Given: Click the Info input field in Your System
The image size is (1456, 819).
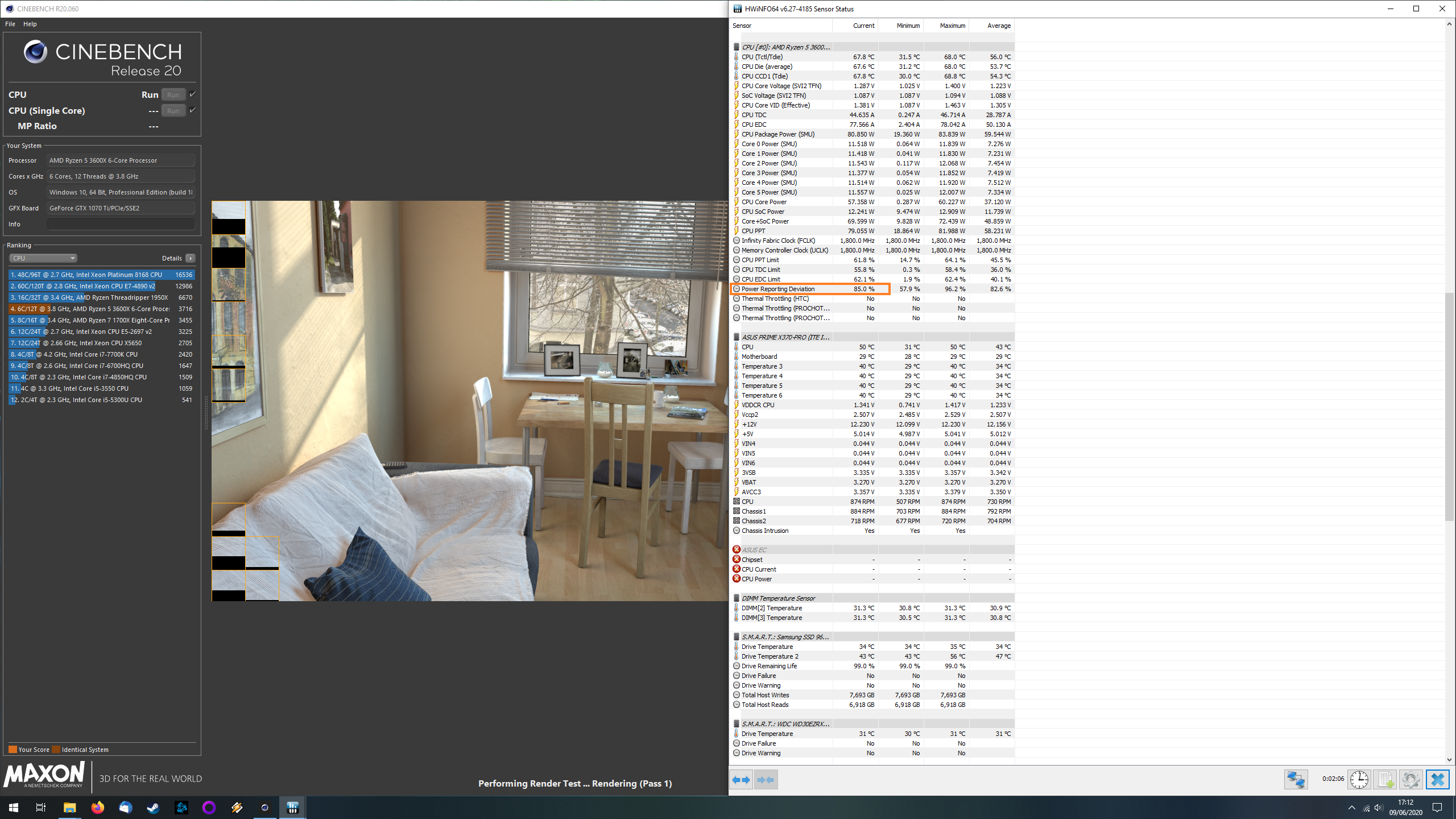Looking at the screenshot, I should point(121,224).
